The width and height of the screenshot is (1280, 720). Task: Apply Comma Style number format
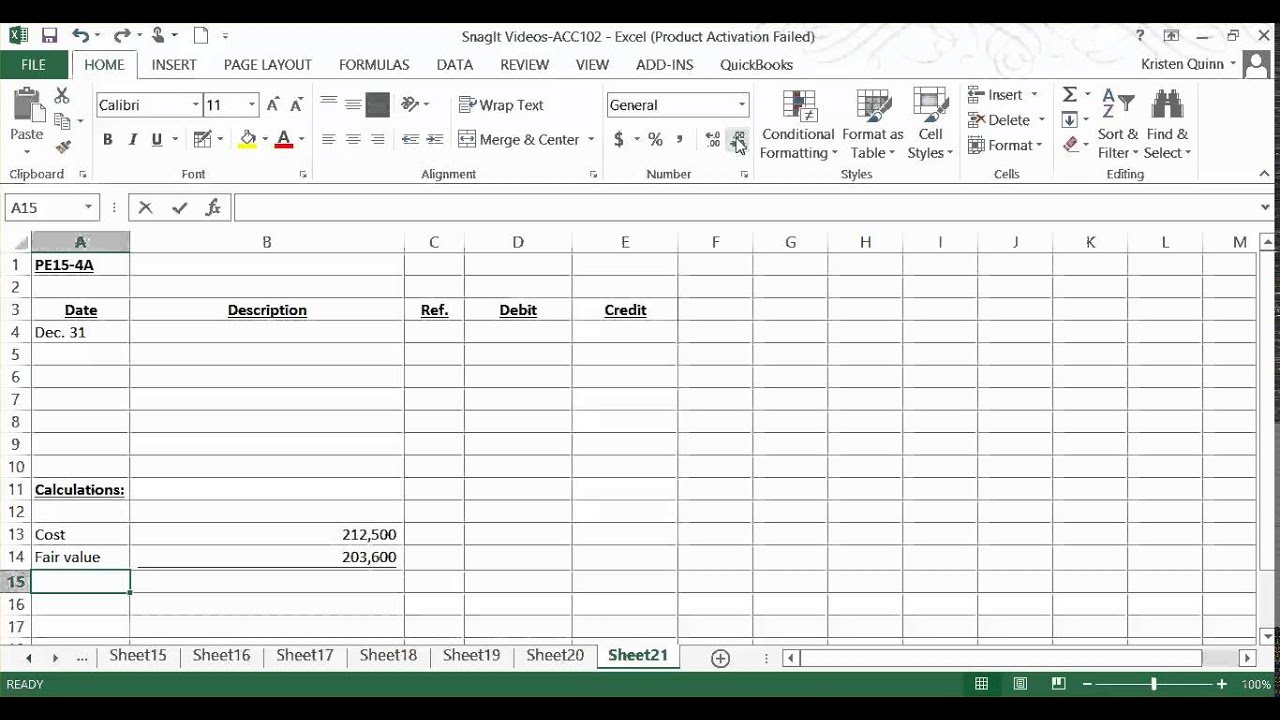pos(680,139)
